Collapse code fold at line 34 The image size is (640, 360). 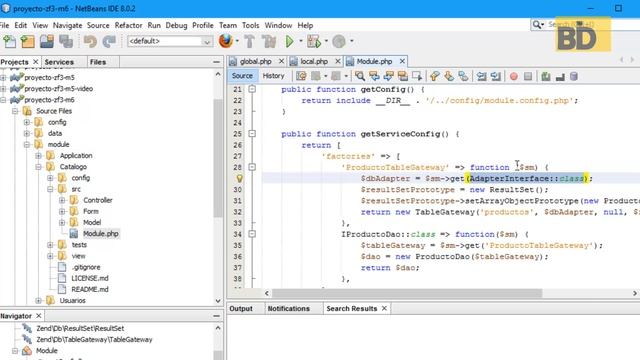click(252, 234)
